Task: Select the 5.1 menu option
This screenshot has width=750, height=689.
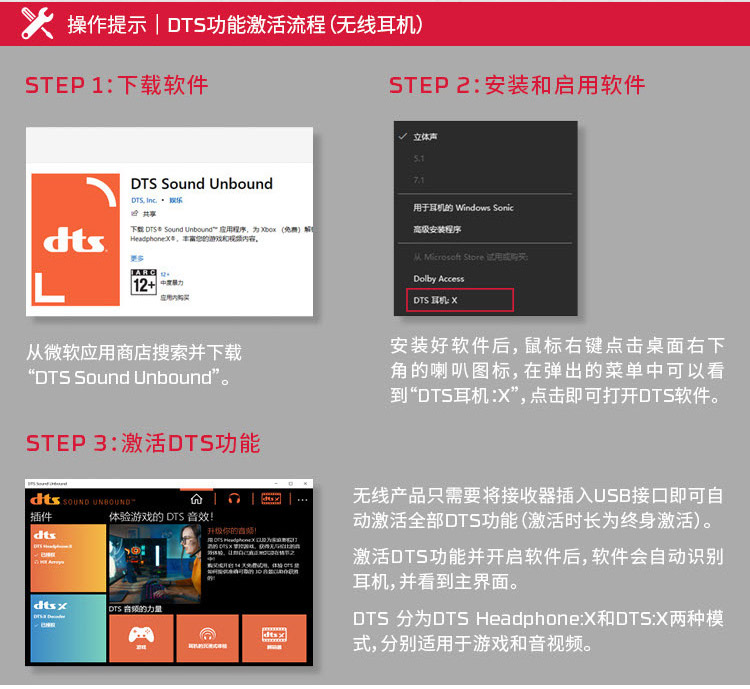Action: tap(419, 159)
